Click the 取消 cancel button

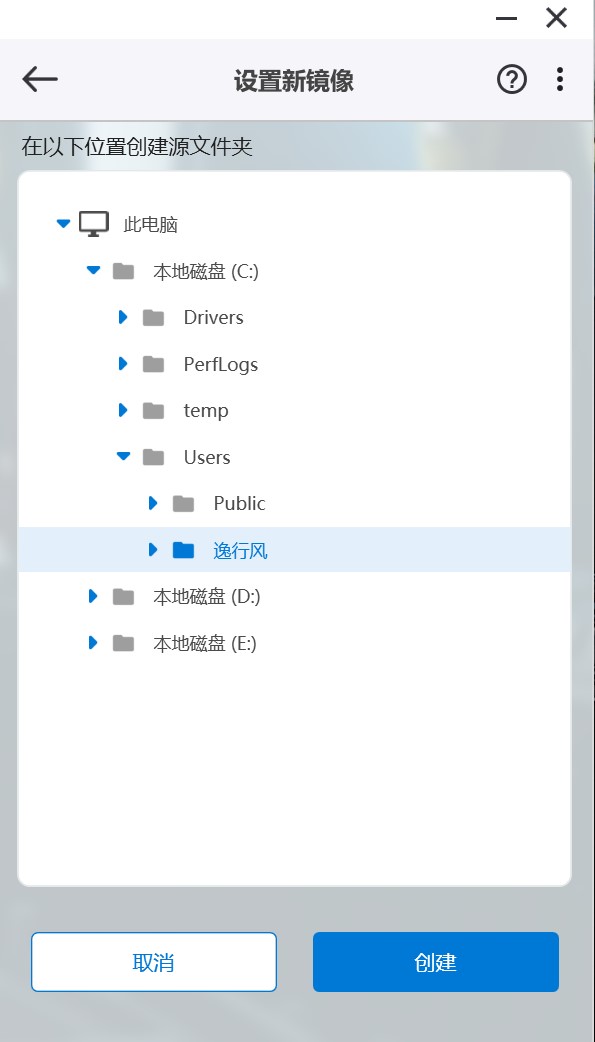[x=154, y=961]
